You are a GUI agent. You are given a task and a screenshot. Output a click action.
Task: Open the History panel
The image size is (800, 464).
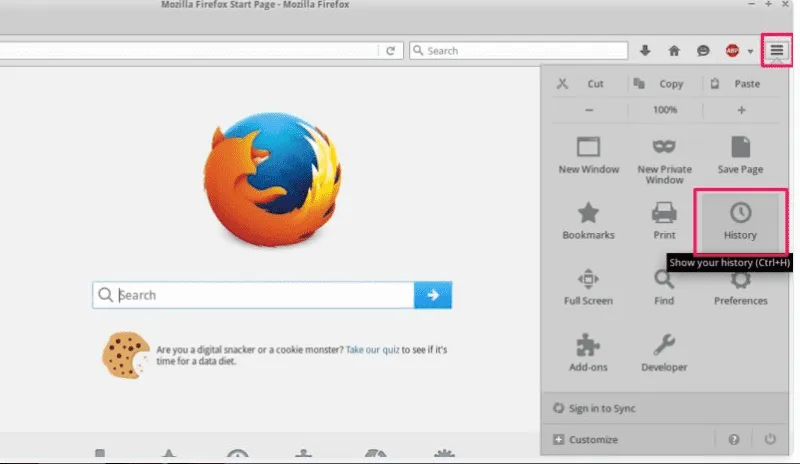[x=740, y=220]
